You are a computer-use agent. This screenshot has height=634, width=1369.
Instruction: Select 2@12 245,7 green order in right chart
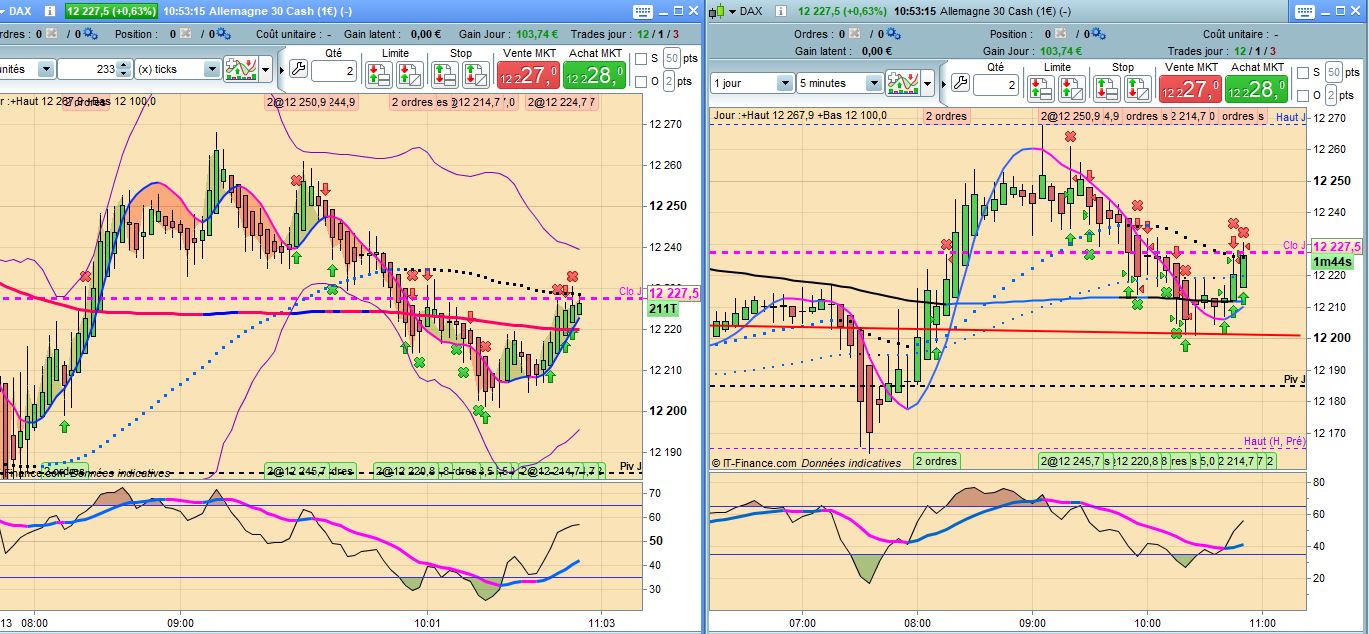(1074, 461)
